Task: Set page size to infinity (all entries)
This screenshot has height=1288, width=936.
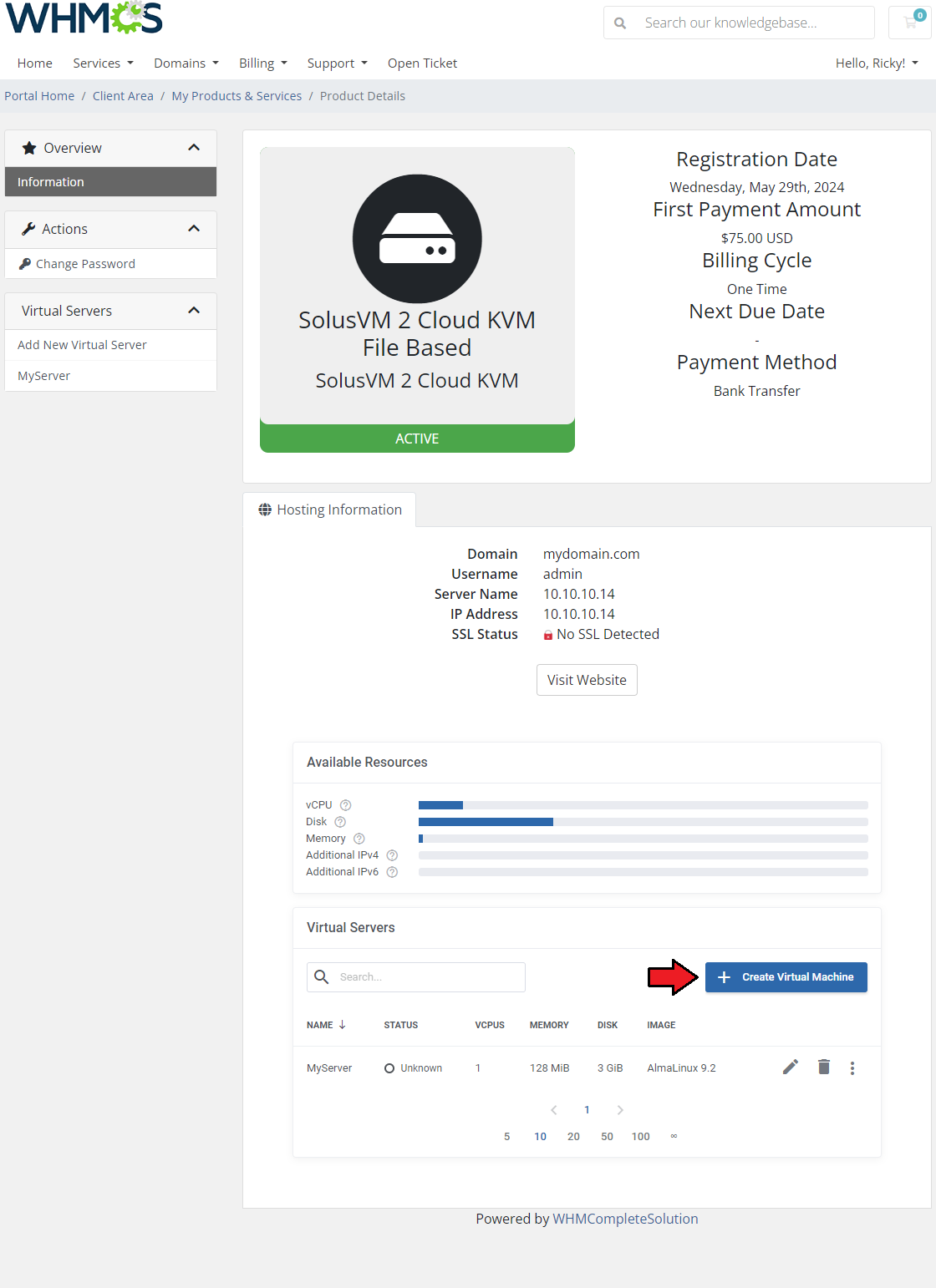Action: click(x=674, y=1136)
